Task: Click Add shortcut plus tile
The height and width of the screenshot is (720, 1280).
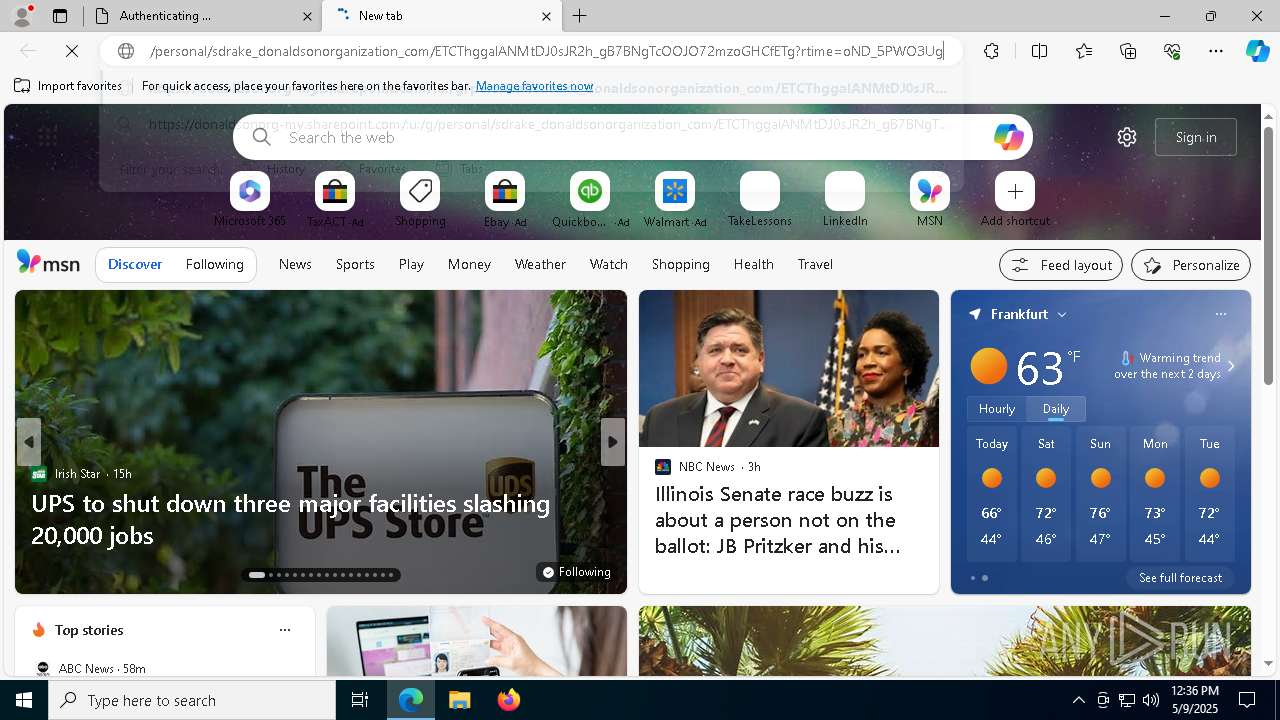Action: [x=1015, y=199]
